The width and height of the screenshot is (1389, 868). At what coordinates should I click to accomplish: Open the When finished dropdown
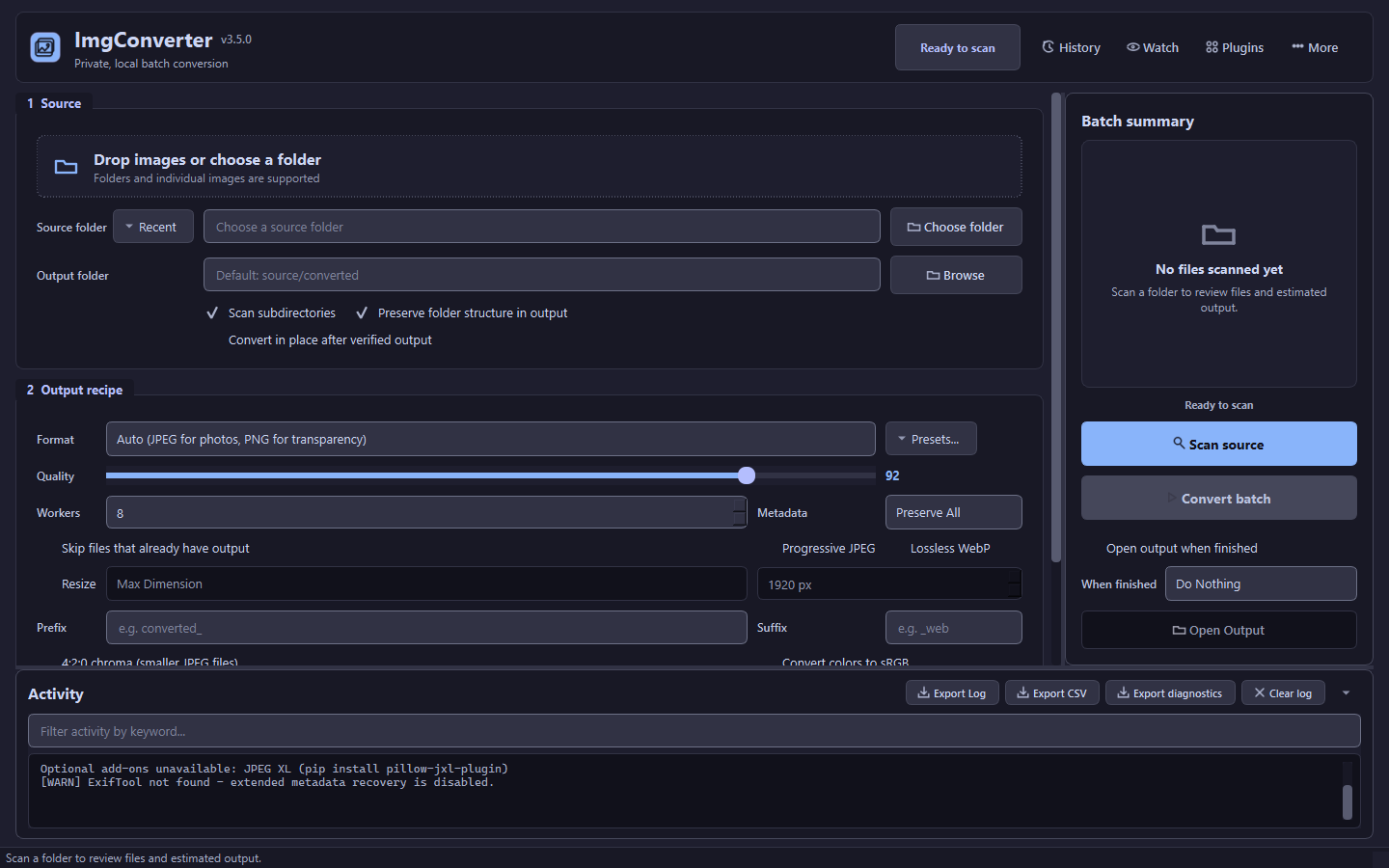point(1261,583)
